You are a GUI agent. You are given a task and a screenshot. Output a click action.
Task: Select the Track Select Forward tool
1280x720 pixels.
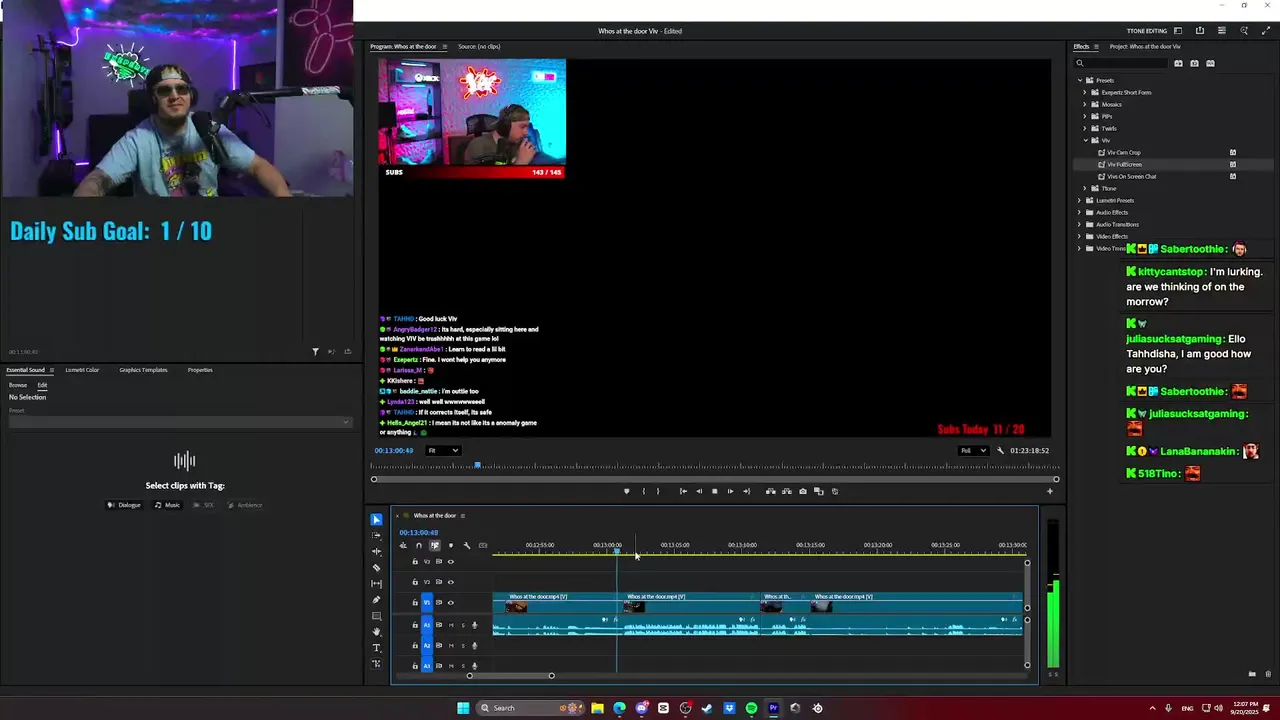(x=376, y=535)
